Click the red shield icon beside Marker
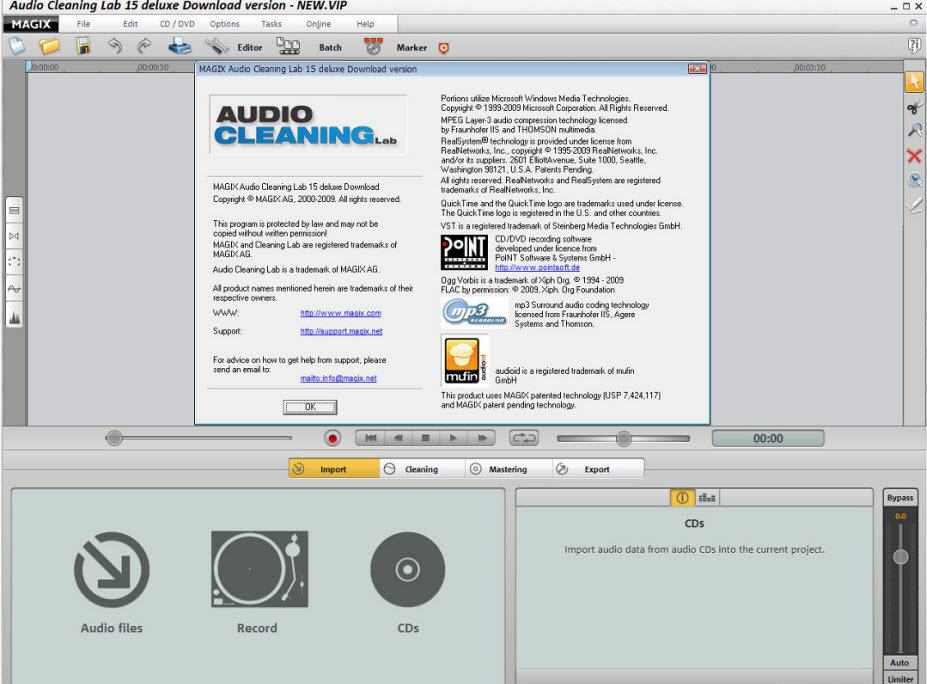Viewport: 927px width, 684px height. coord(443,48)
